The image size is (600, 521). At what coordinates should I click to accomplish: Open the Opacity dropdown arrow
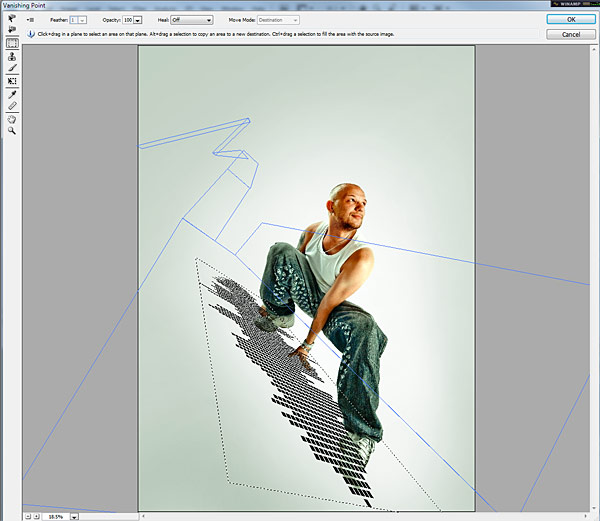pos(137,19)
